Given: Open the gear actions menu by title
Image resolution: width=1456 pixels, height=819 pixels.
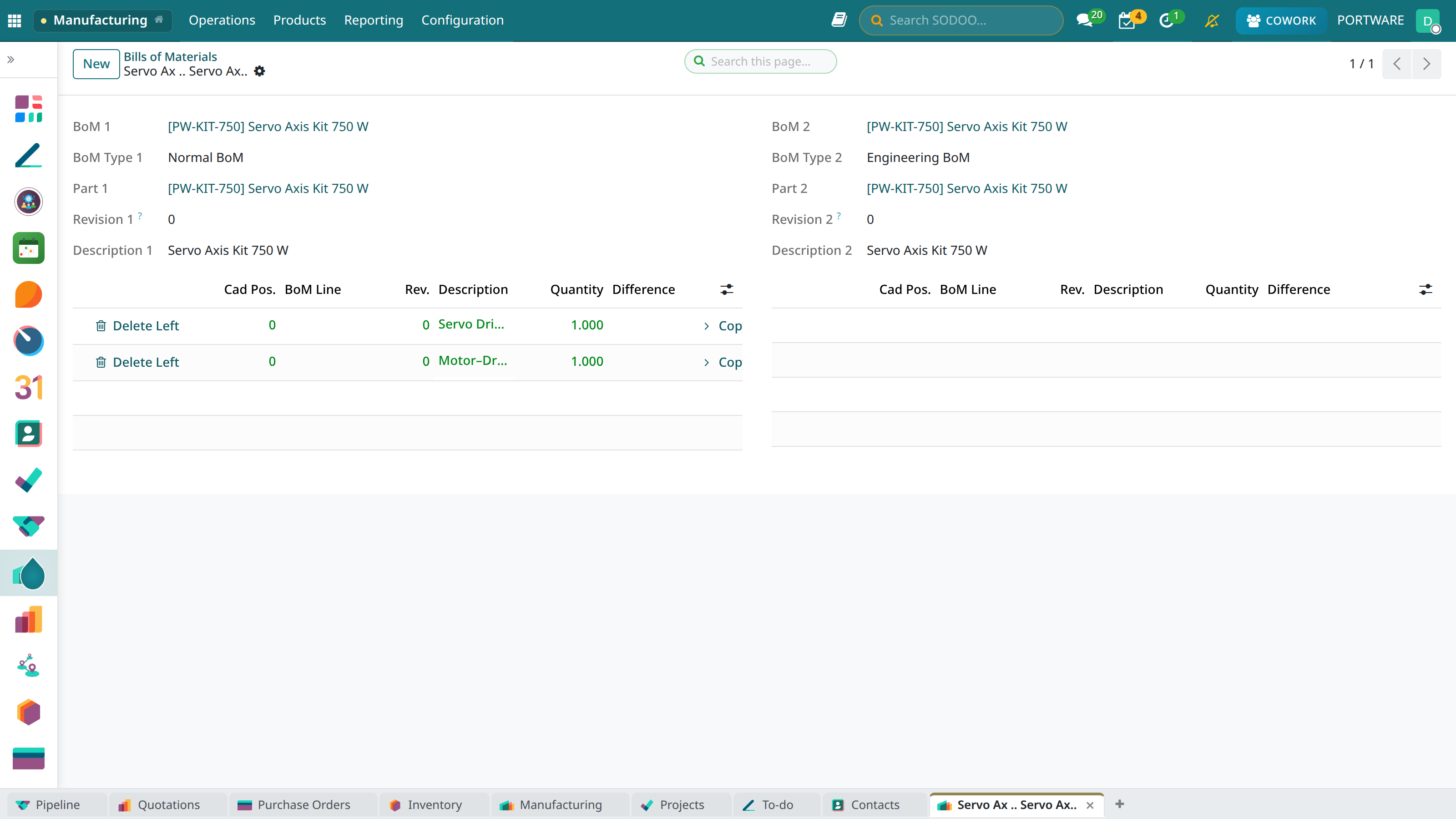Looking at the screenshot, I should tap(259, 71).
